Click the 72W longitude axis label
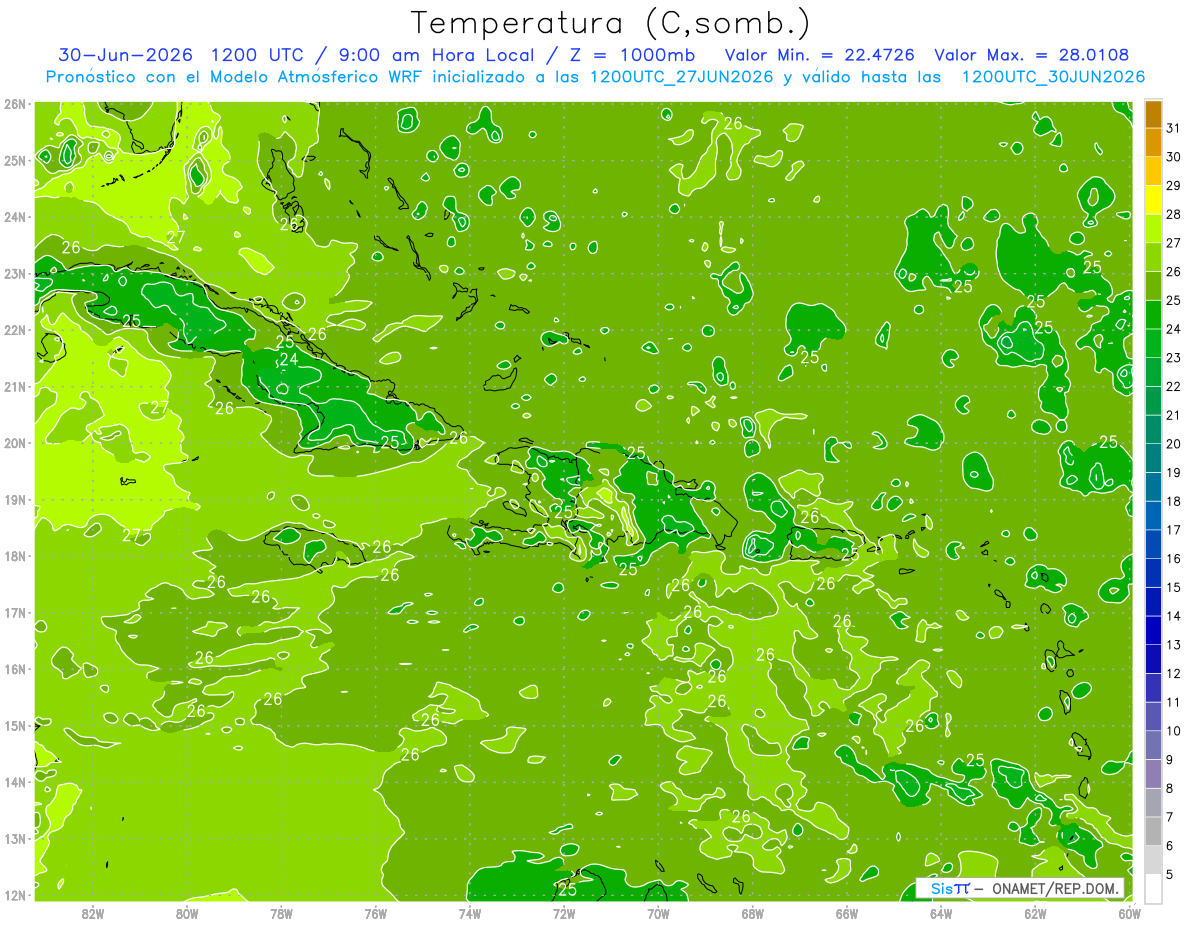This screenshot has width=1200, height=927. coord(564,913)
